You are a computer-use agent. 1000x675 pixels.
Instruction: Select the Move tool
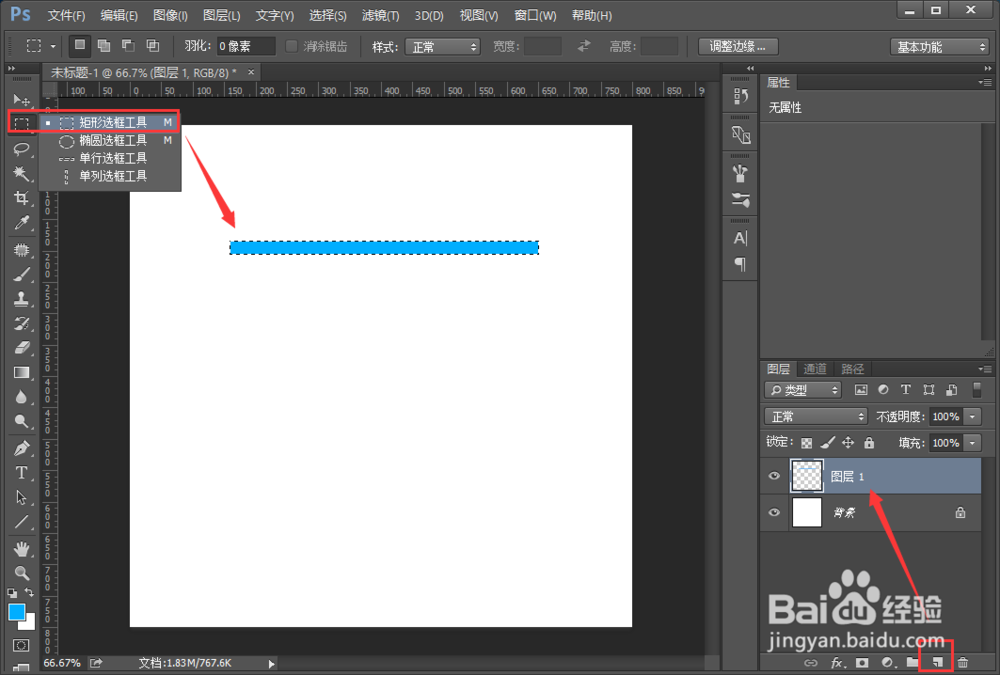click(x=21, y=100)
